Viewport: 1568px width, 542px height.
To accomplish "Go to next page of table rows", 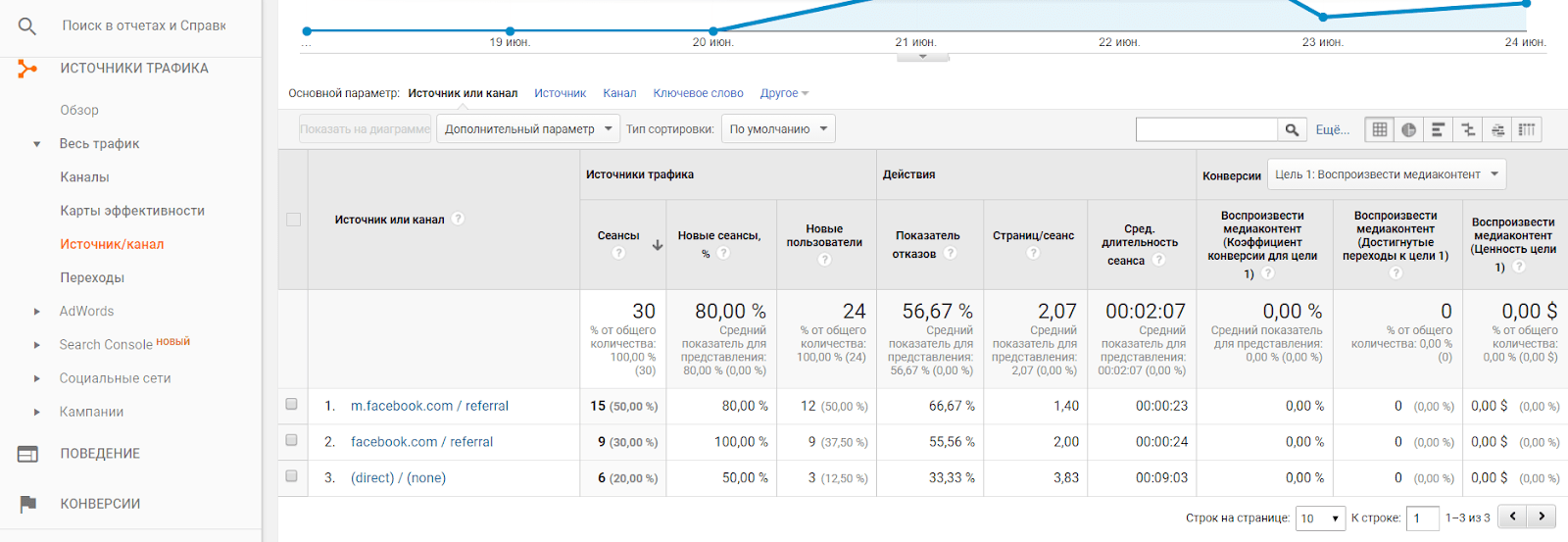I will (1542, 517).
